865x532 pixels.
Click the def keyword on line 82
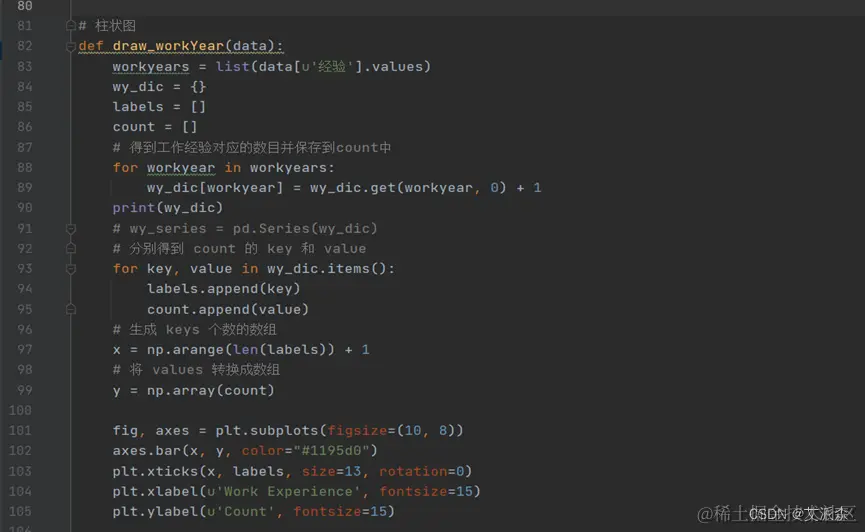[91, 46]
